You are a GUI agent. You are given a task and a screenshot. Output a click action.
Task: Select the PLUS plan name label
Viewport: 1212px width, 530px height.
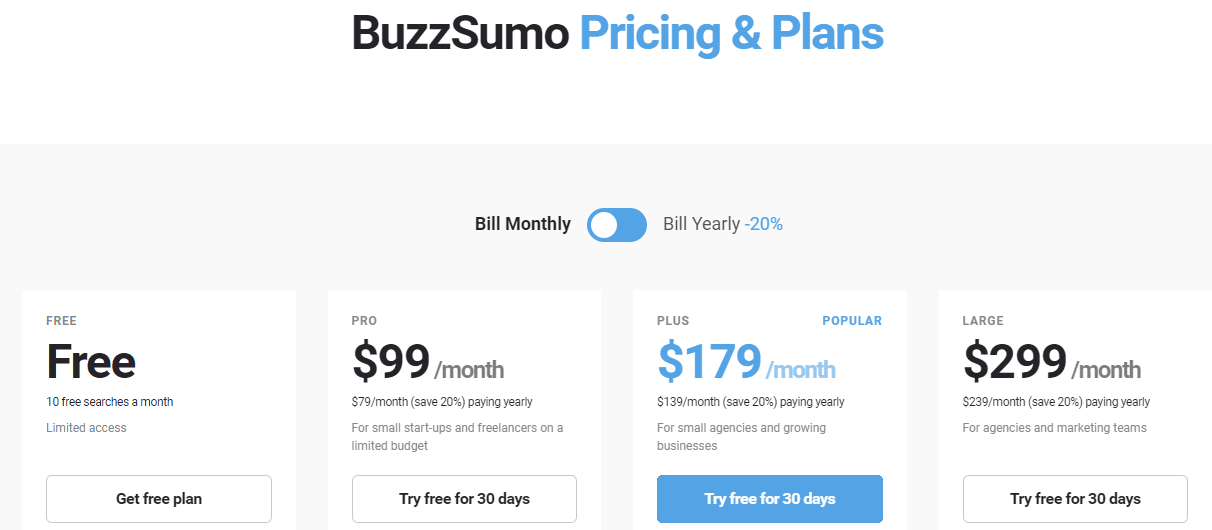click(x=673, y=321)
